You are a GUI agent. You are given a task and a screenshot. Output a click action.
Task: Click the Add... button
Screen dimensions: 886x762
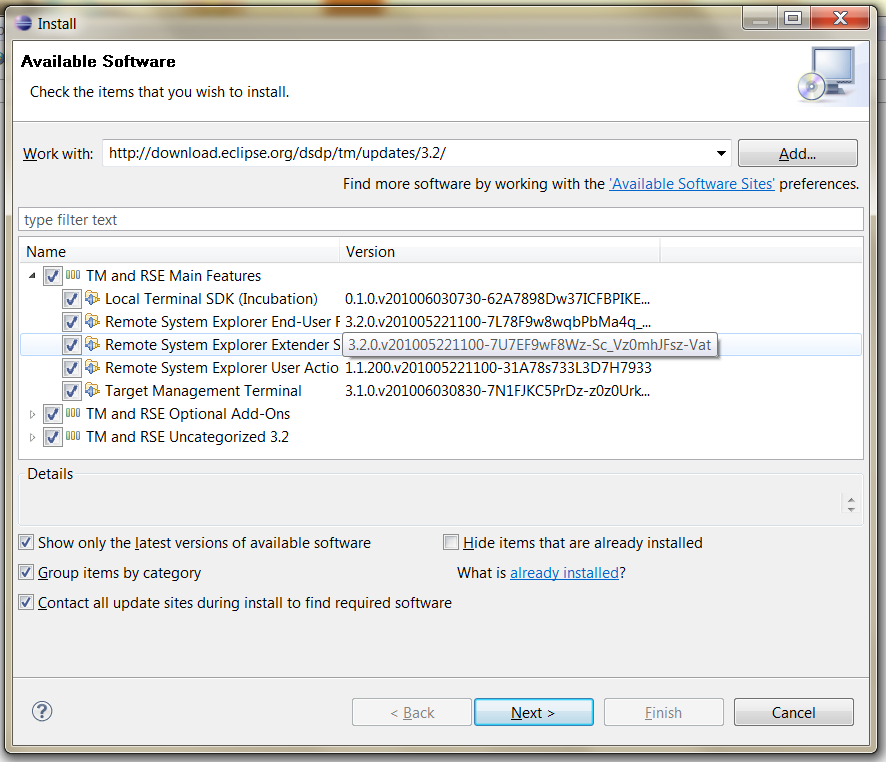[797, 153]
